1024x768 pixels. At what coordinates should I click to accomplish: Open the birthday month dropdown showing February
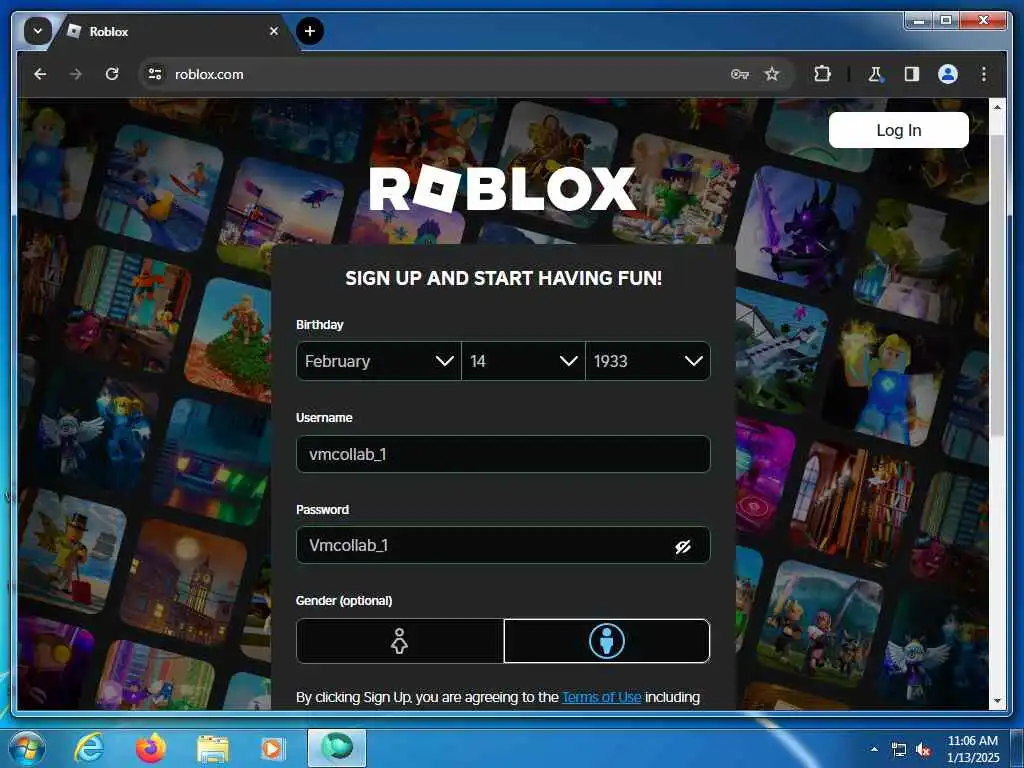coord(379,361)
